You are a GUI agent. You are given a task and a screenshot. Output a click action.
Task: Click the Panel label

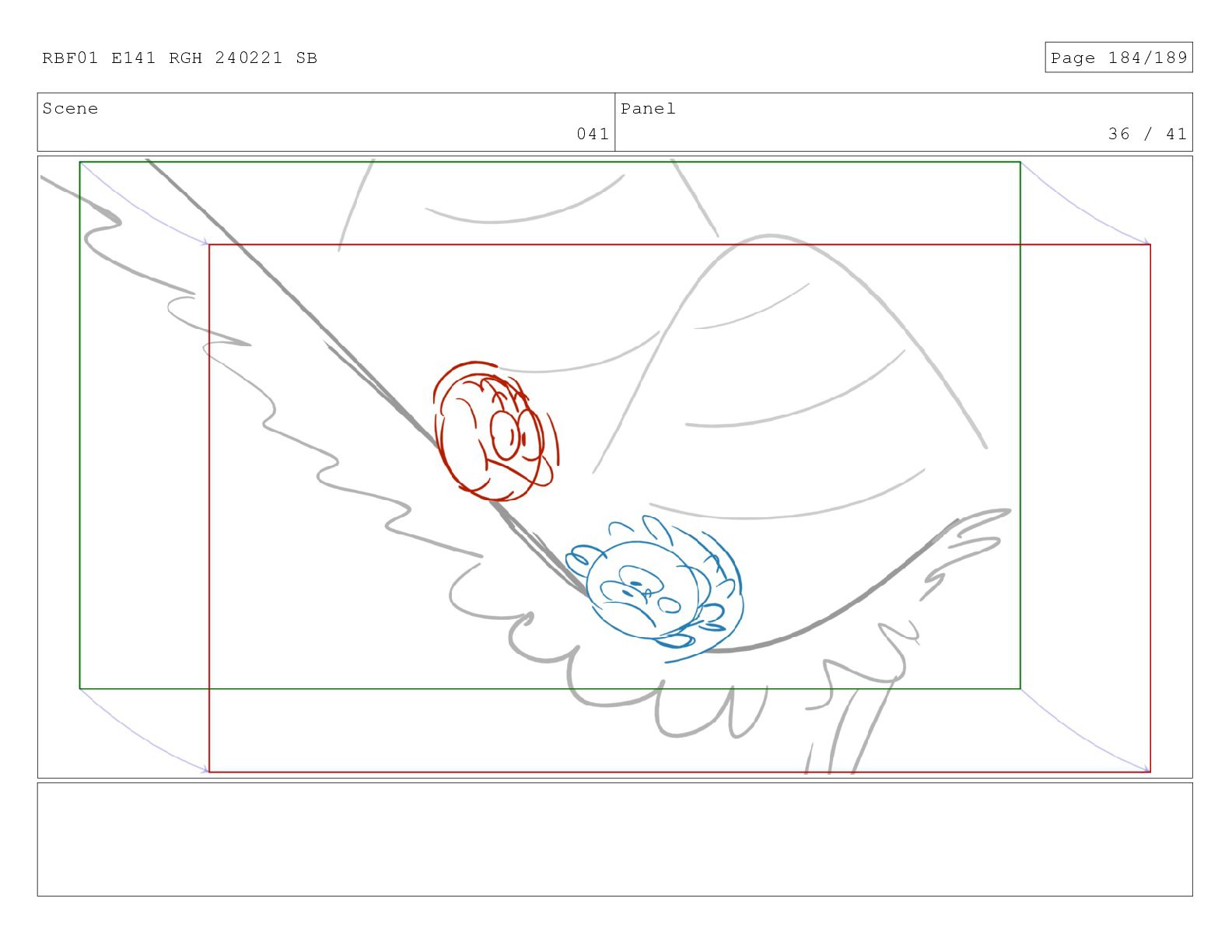648,109
